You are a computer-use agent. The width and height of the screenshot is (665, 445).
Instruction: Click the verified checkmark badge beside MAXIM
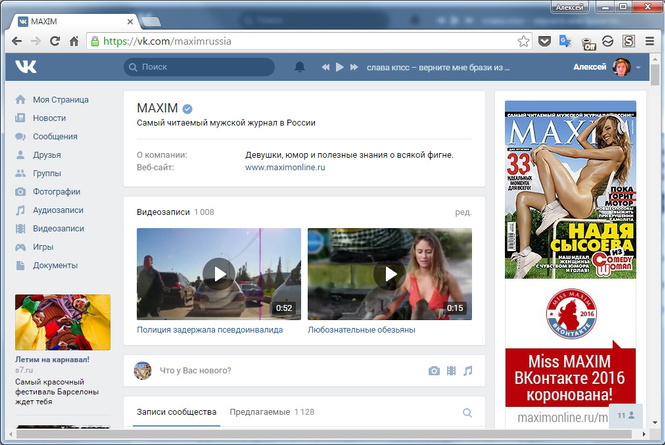(x=187, y=109)
